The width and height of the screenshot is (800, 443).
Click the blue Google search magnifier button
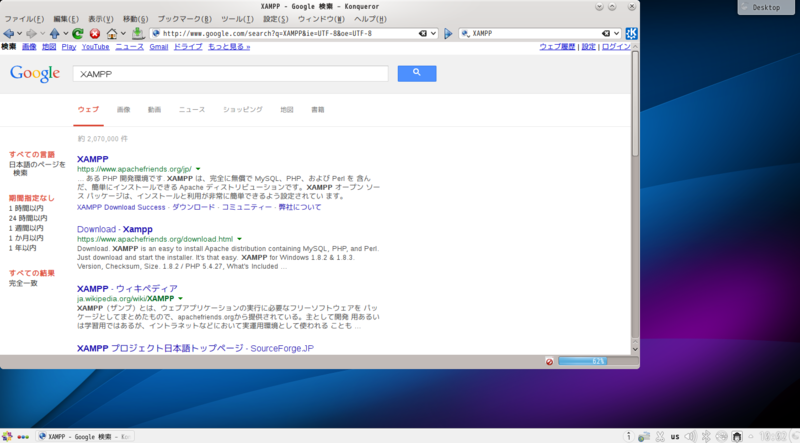(417, 73)
